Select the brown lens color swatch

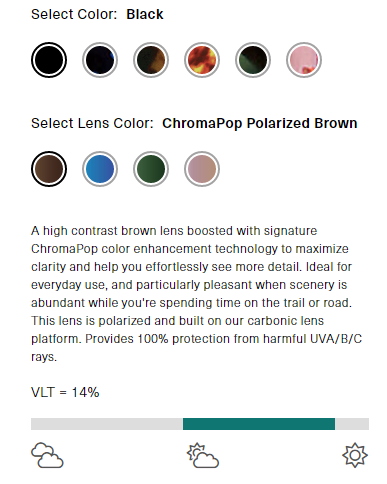[49, 169]
